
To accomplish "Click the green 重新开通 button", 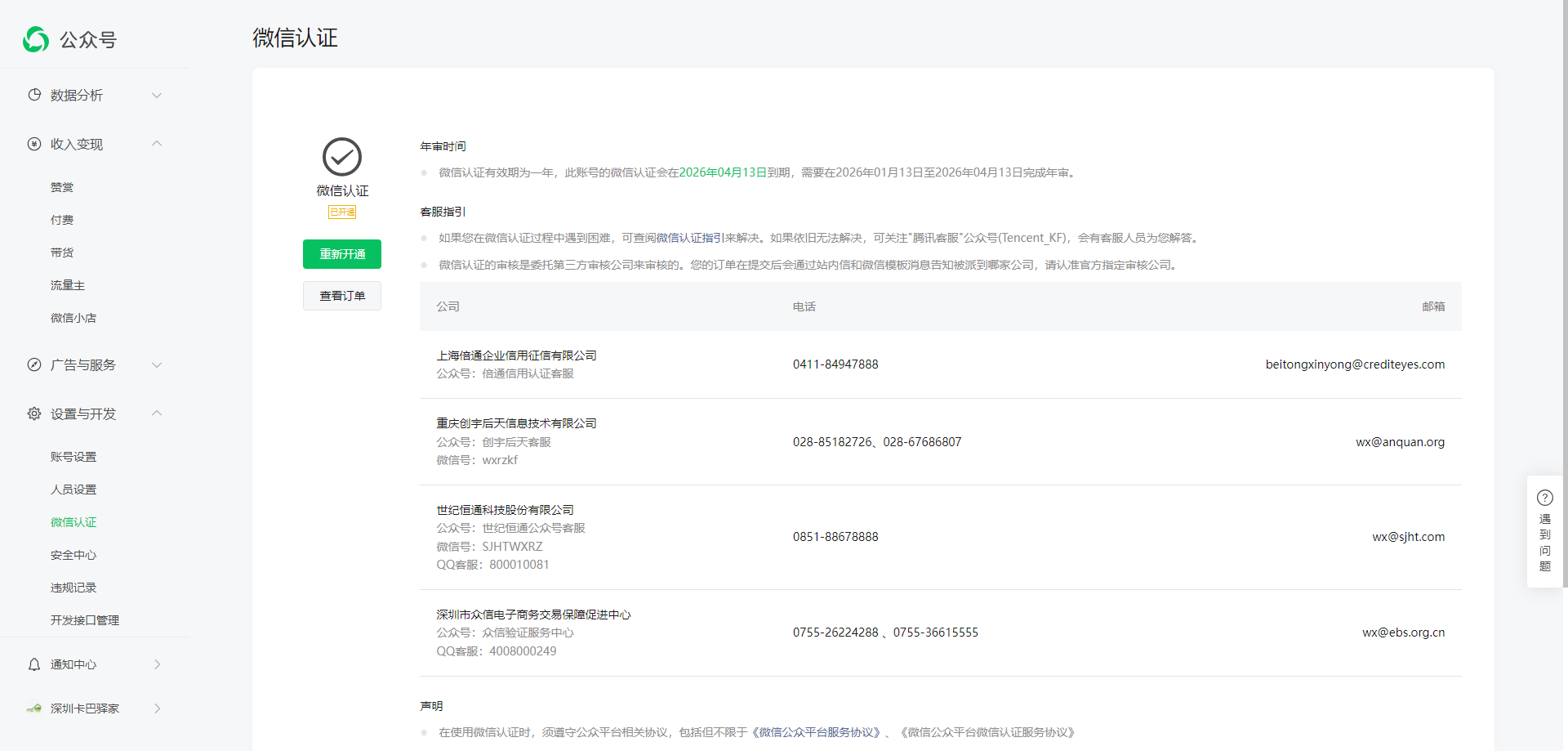I will click(x=342, y=254).
